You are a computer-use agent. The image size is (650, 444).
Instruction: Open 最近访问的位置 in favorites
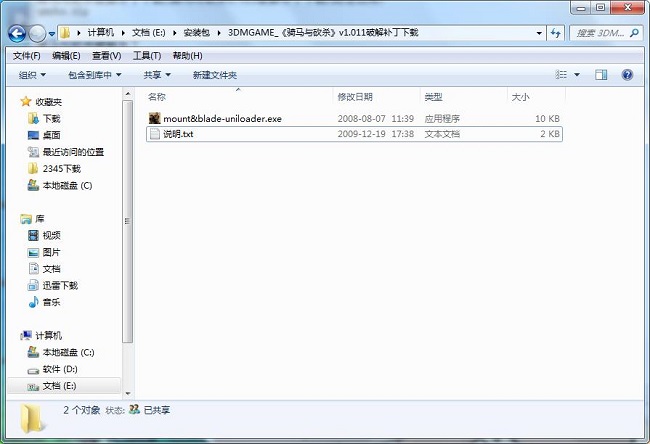pos(73,152)
